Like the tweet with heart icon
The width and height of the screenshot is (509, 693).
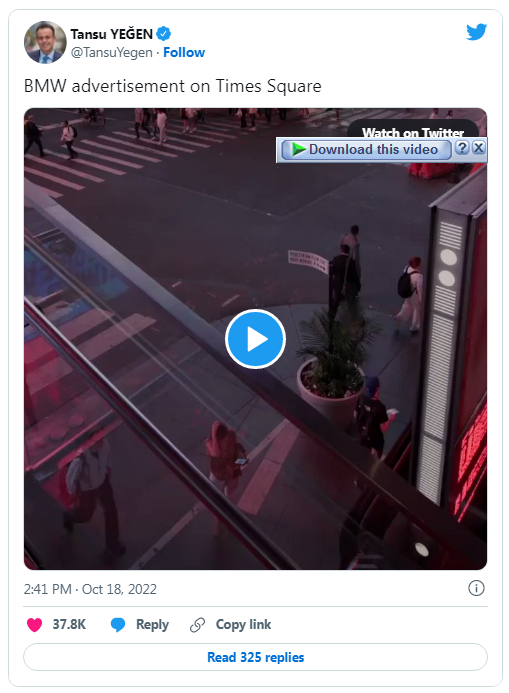coord(34,624)
